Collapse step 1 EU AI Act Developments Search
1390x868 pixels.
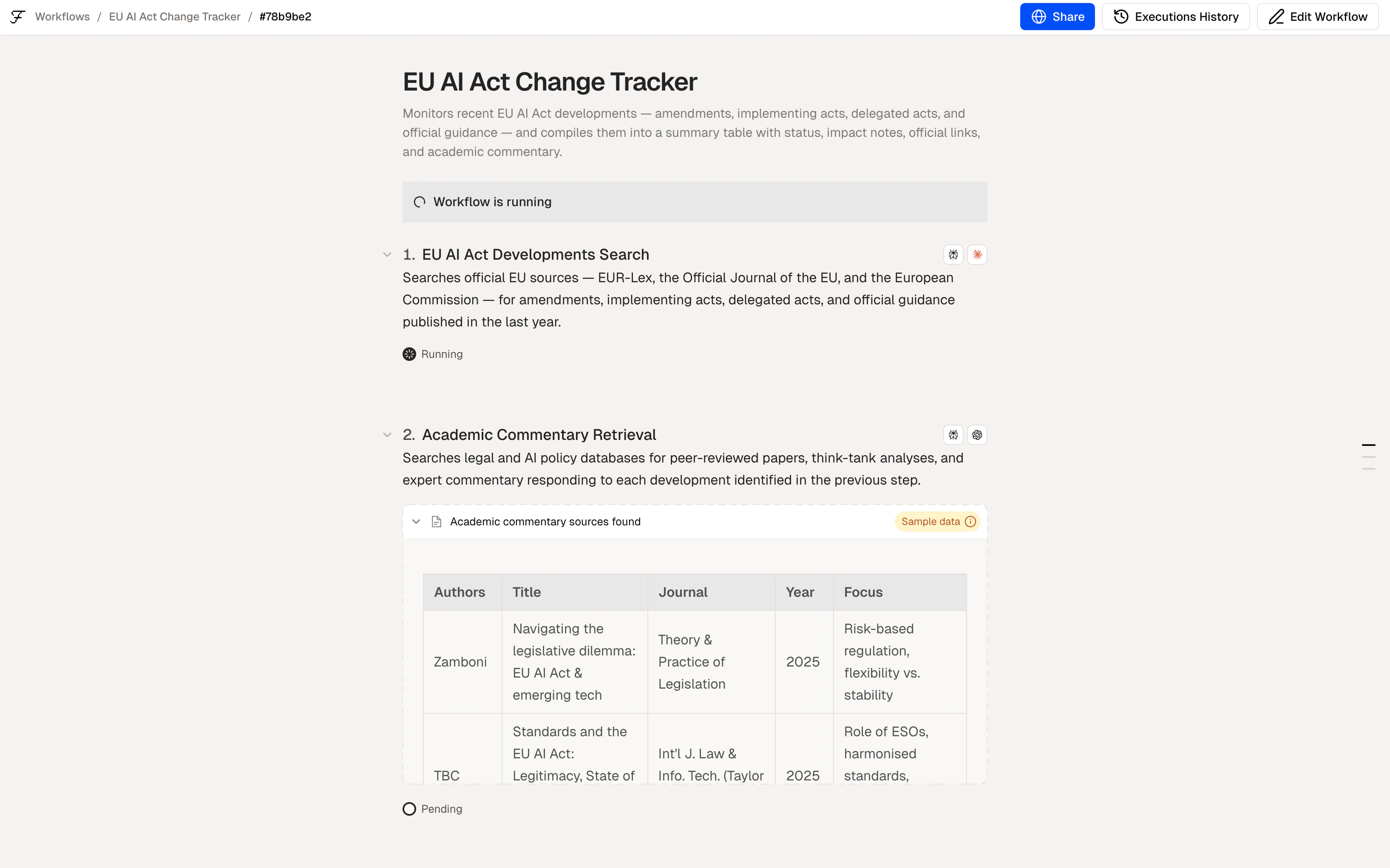click(387, 254)
